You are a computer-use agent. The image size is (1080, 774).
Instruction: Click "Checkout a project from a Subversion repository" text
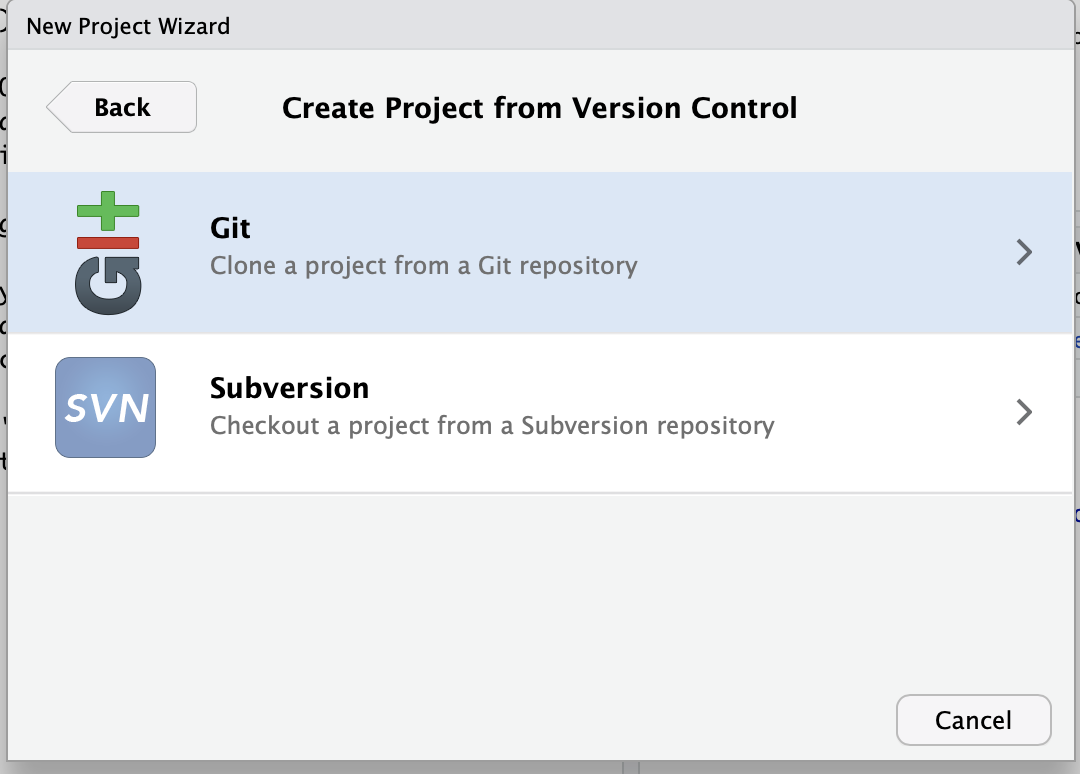pyautogui.click(x=492, y=426)
